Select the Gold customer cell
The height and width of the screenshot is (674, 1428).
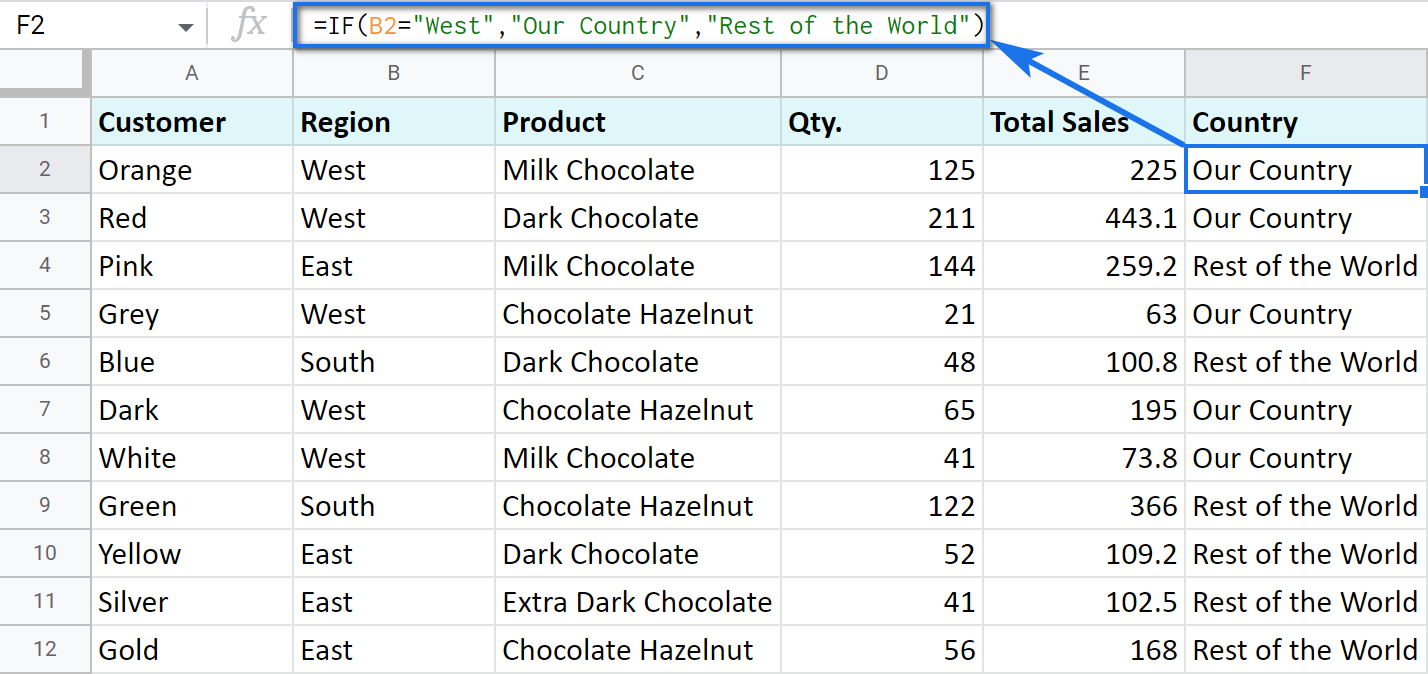pyautogui.click(x=192, y=650)
